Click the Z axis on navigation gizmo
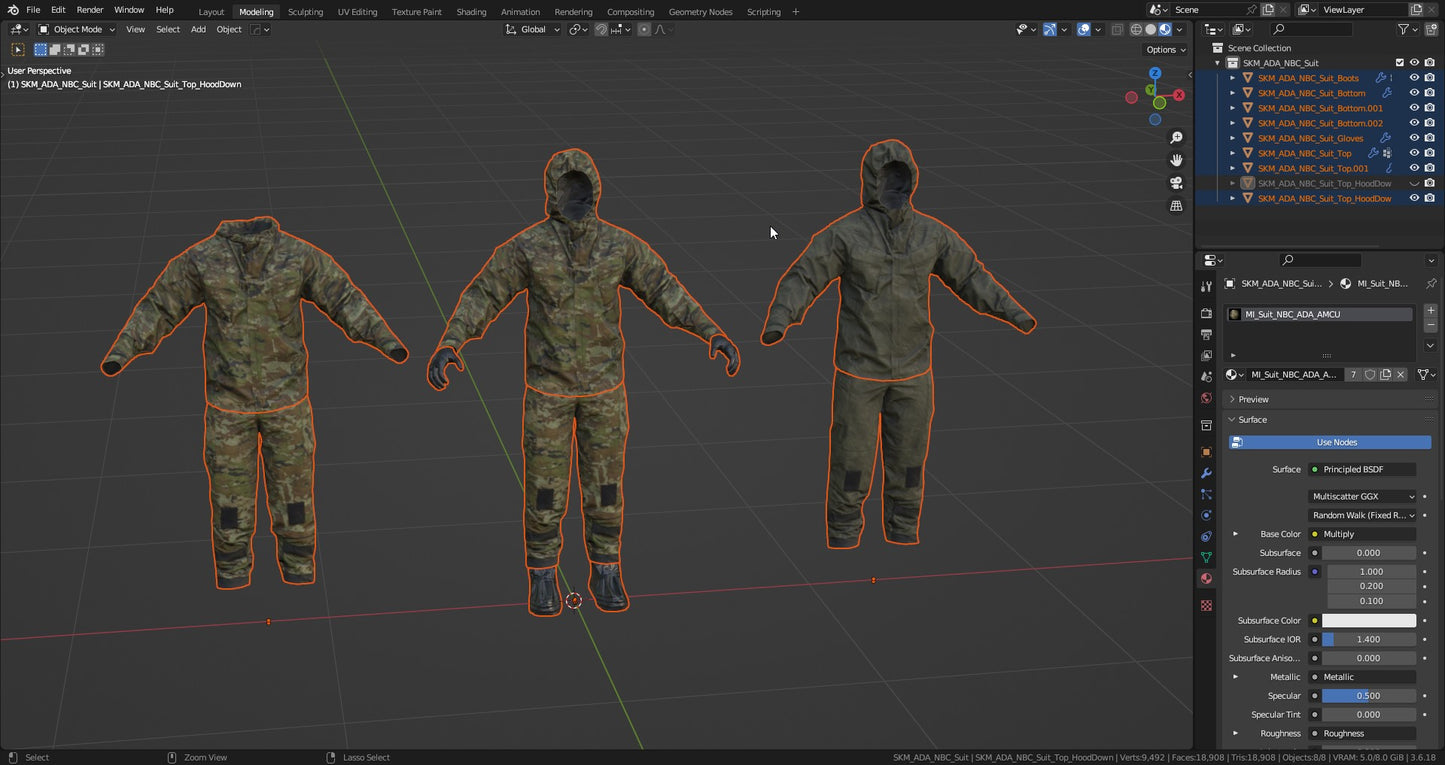 pos(1155,74)
